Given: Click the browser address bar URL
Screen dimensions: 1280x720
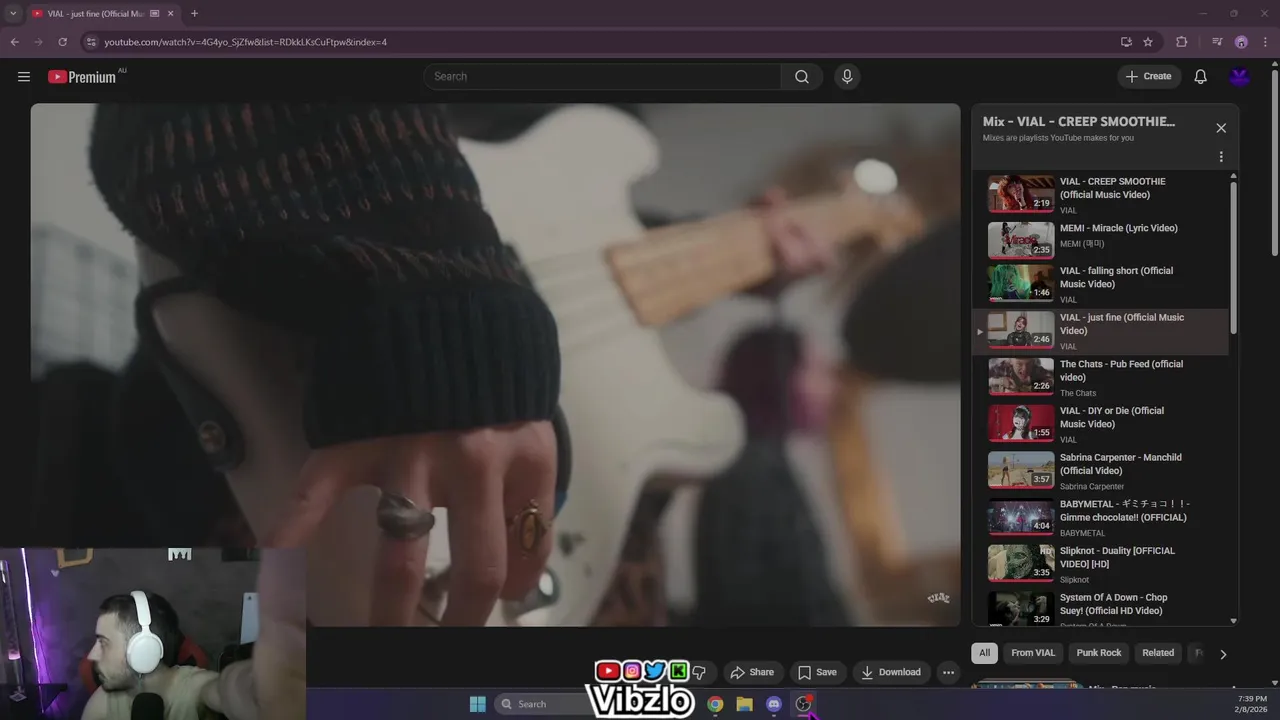Looking at the screenshot, I should tap(245, 42).
